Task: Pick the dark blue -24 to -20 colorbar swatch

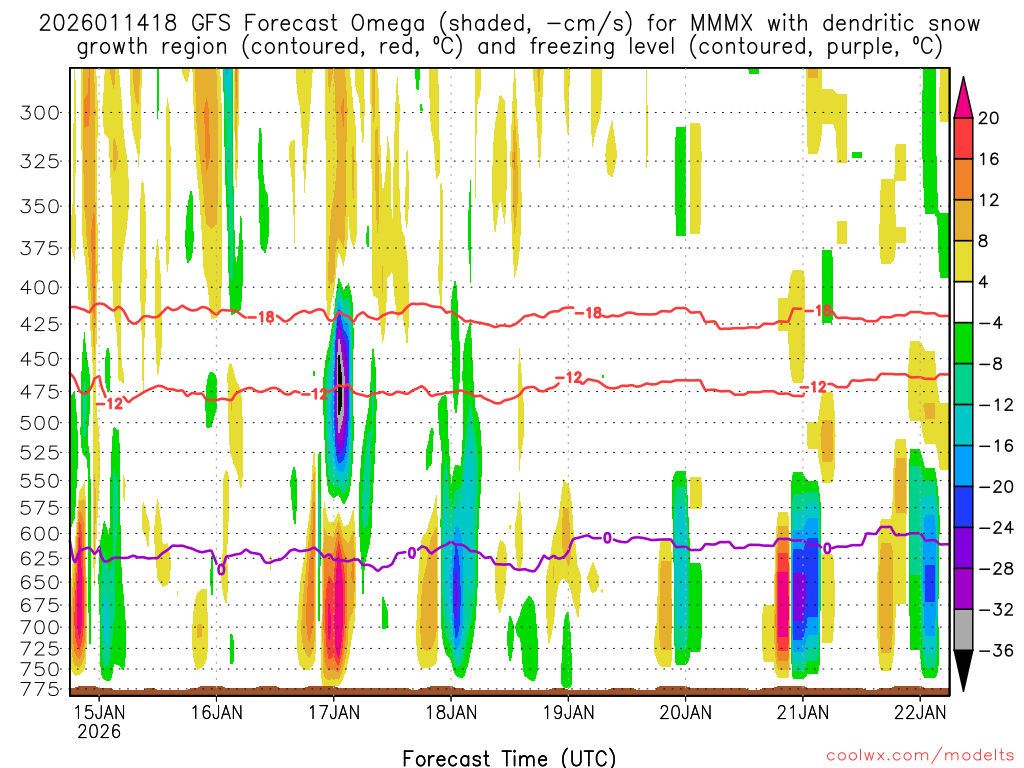Action: pyautogui.click(x=963, y=507)
